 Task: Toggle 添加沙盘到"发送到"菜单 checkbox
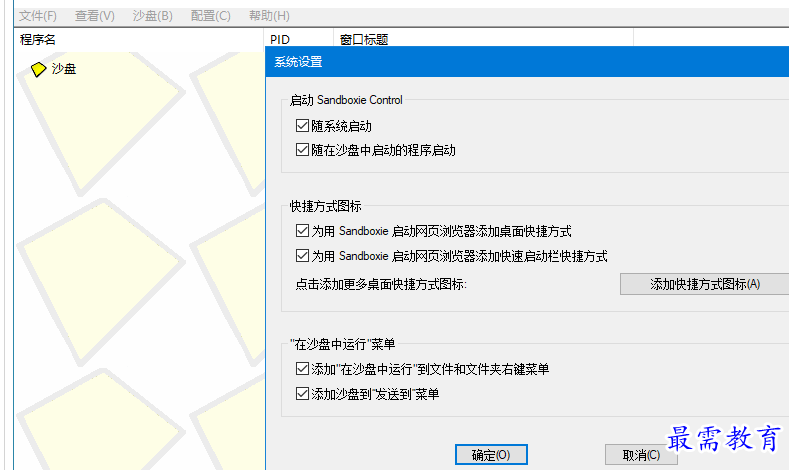[x=302, y=394]
